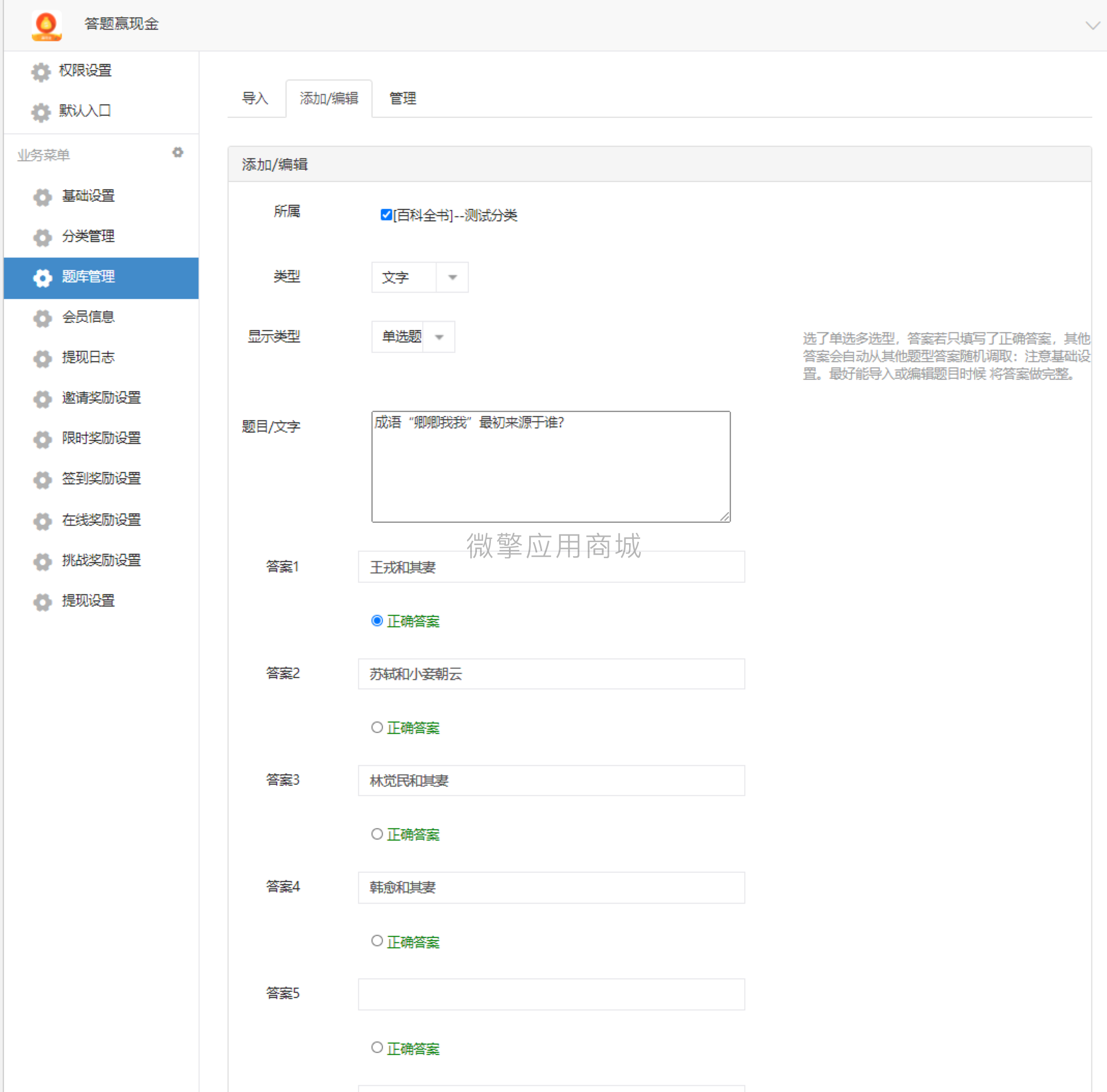Open 在线奖励设置 menu item
Screen dimensions: 1107x1092
point(101,520)
